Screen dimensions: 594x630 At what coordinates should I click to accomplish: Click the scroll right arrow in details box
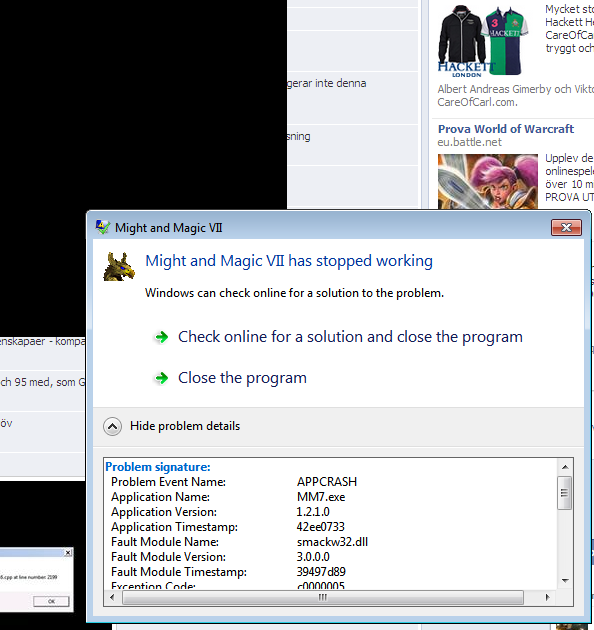547,597
